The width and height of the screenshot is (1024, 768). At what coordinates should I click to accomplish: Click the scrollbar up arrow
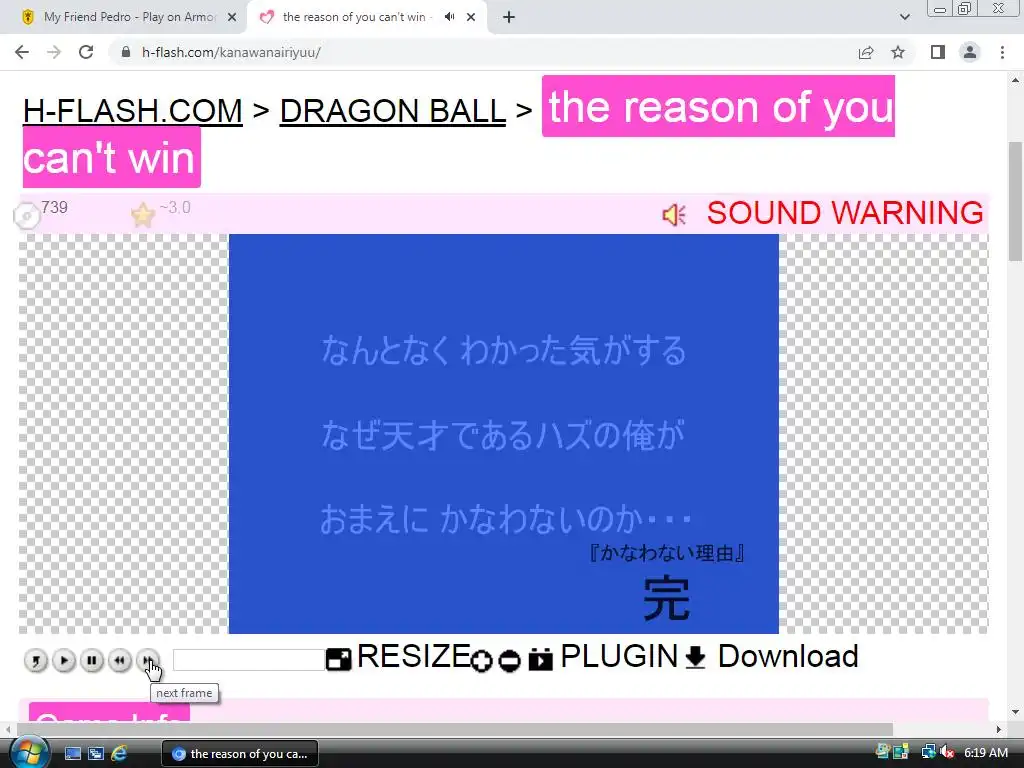pos(1015,80)
